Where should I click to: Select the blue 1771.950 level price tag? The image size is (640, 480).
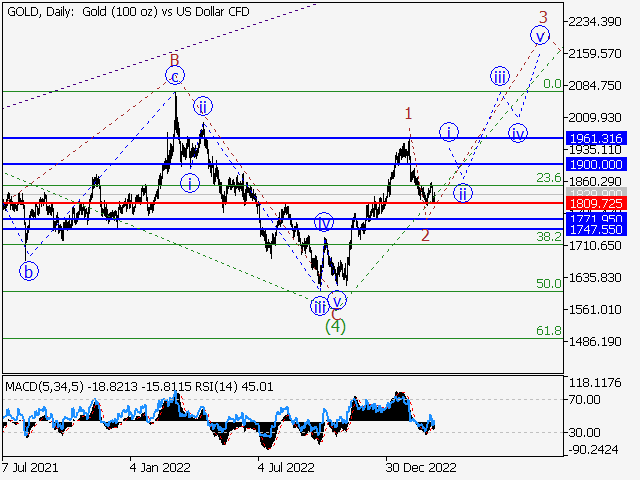point(596,218)
